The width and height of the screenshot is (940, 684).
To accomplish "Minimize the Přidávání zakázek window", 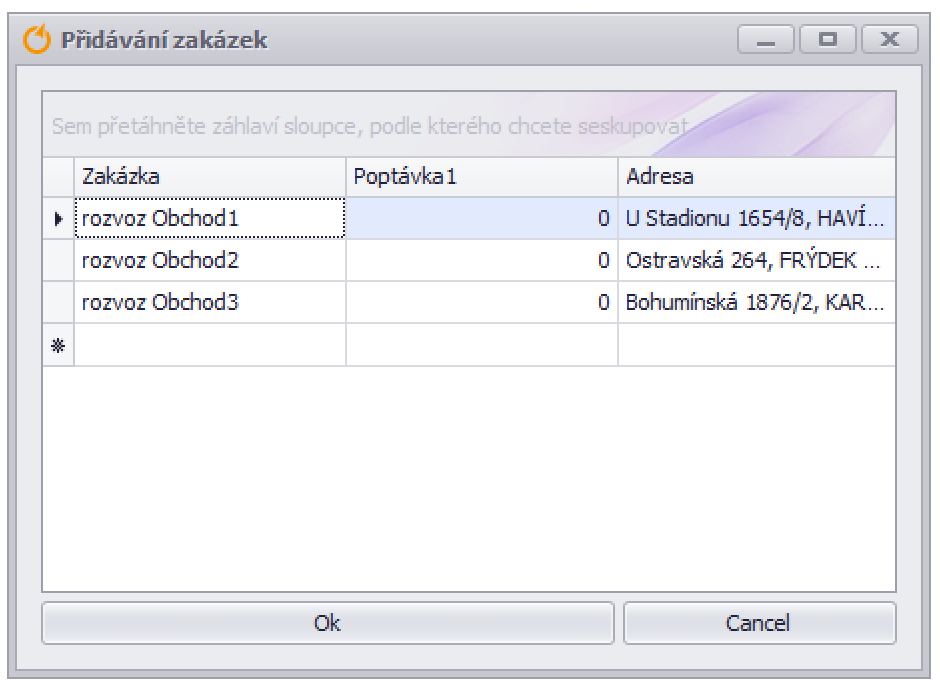I will pos(766,40).
